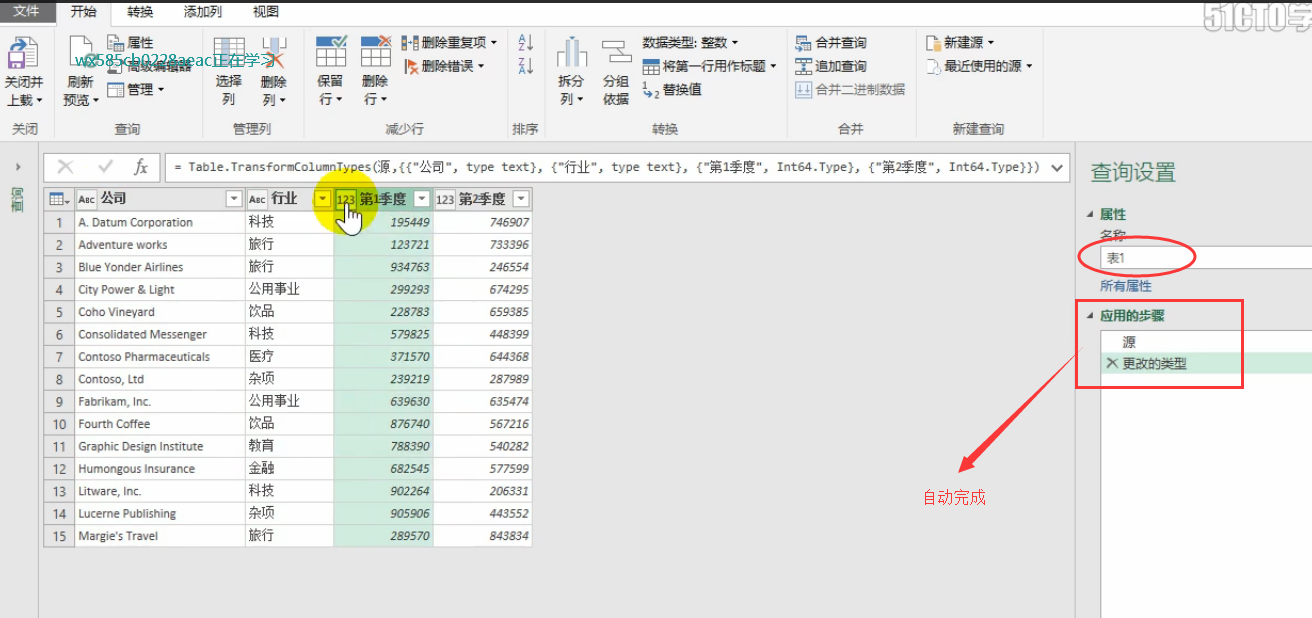Open the 公司 column filter dropdown
This screenshot has width=1312, height=618.
[x=234, y=199]
